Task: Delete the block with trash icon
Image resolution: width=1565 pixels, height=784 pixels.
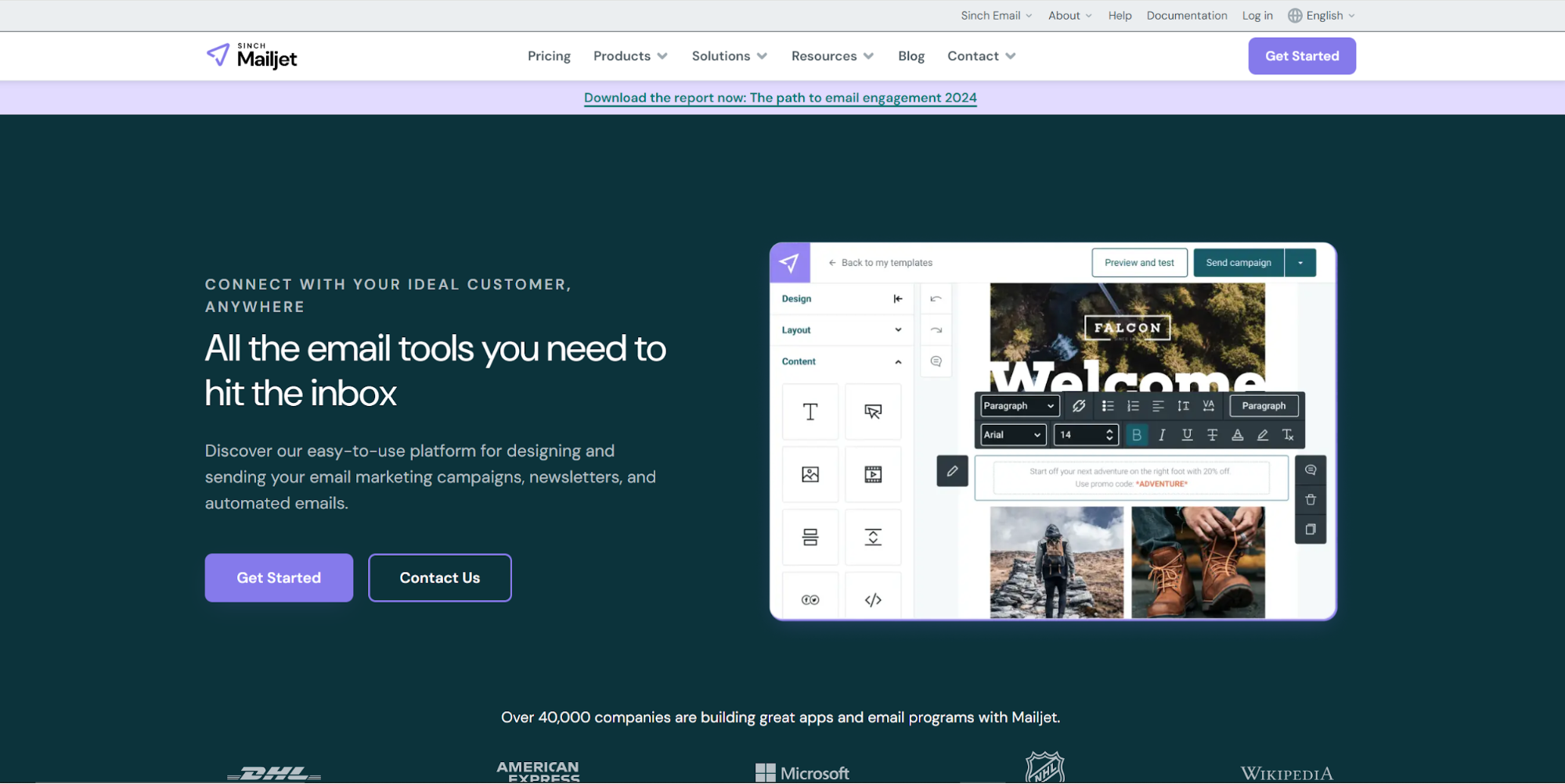Action: click(1311, 500)
